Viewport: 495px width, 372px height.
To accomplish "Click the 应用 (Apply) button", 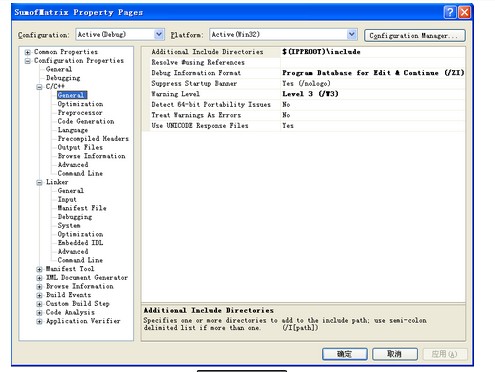I will 445,354.
